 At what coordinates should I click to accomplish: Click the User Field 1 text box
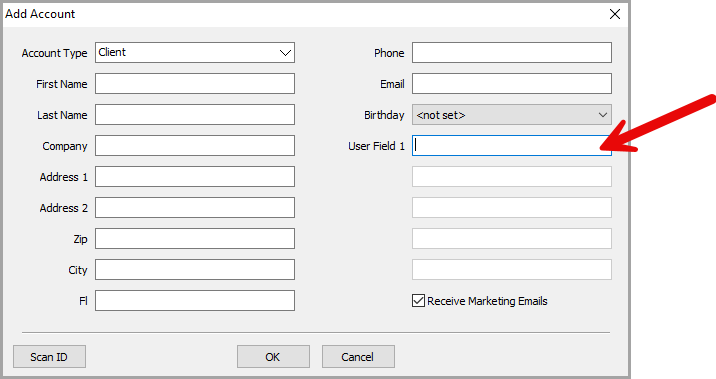pos(512,146)
